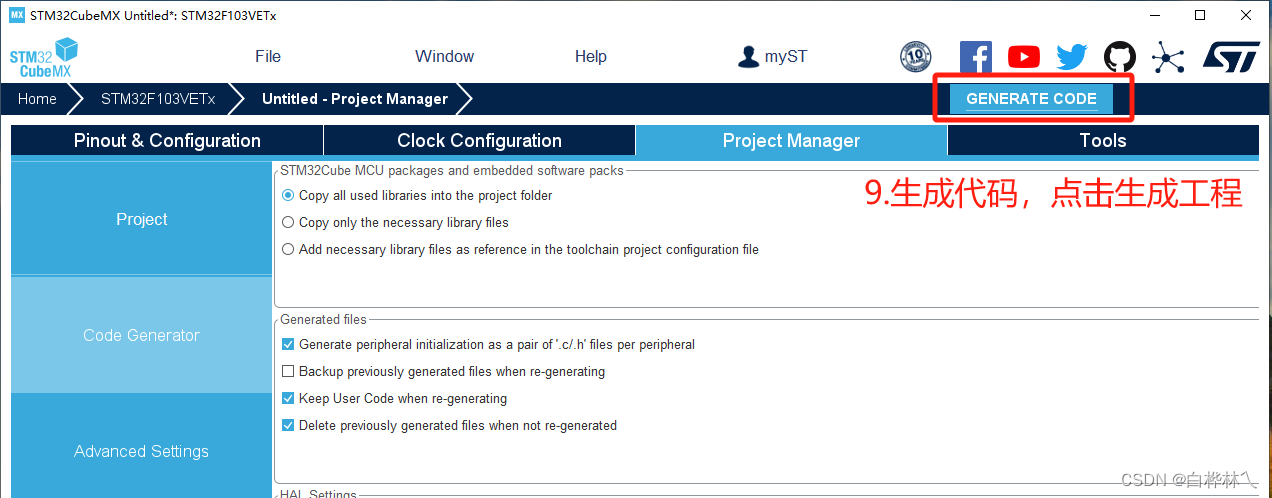Click the STM32CubeMX logo

coord(44,57)
